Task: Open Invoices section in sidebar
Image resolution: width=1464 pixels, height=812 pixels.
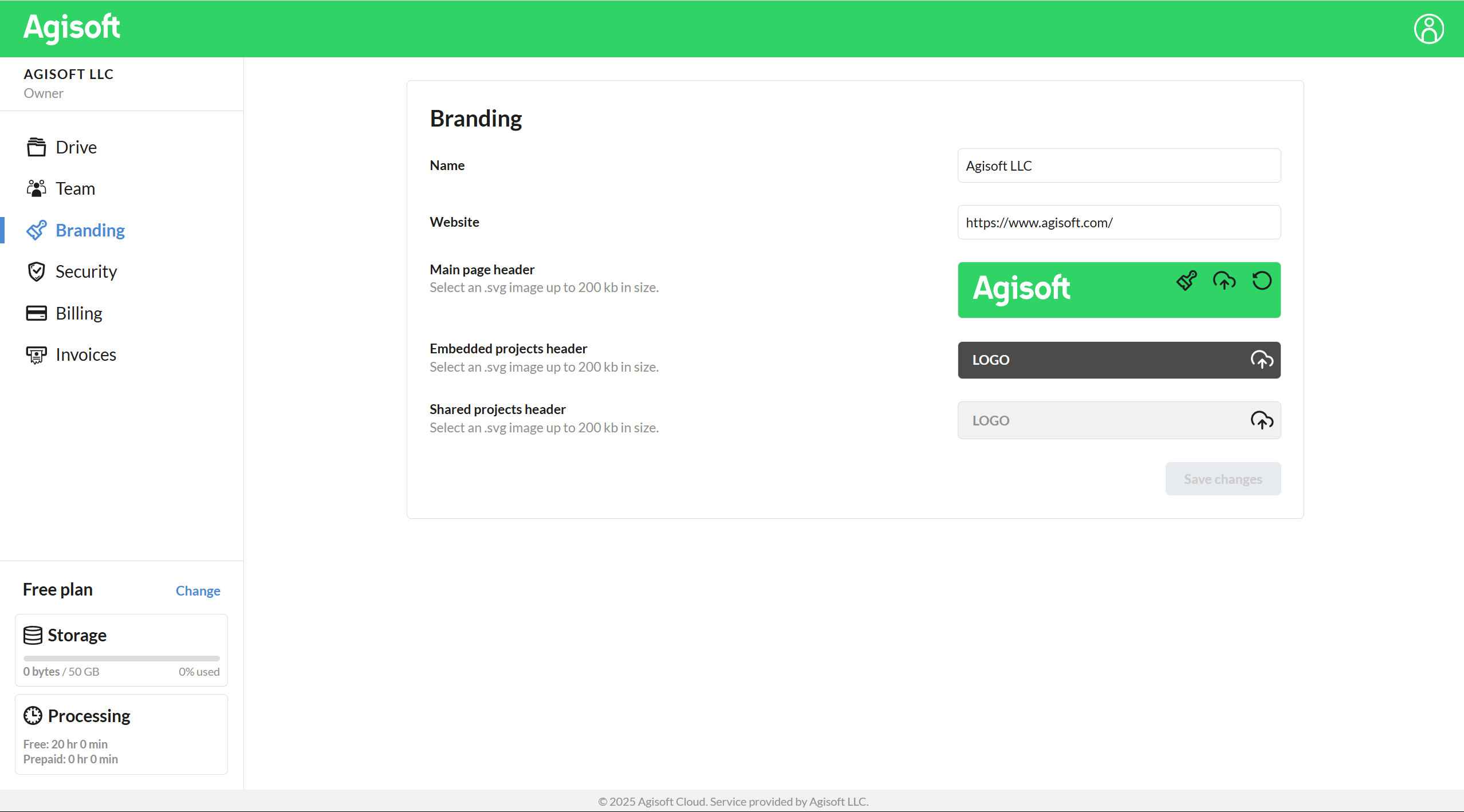Action: point(85,354)
